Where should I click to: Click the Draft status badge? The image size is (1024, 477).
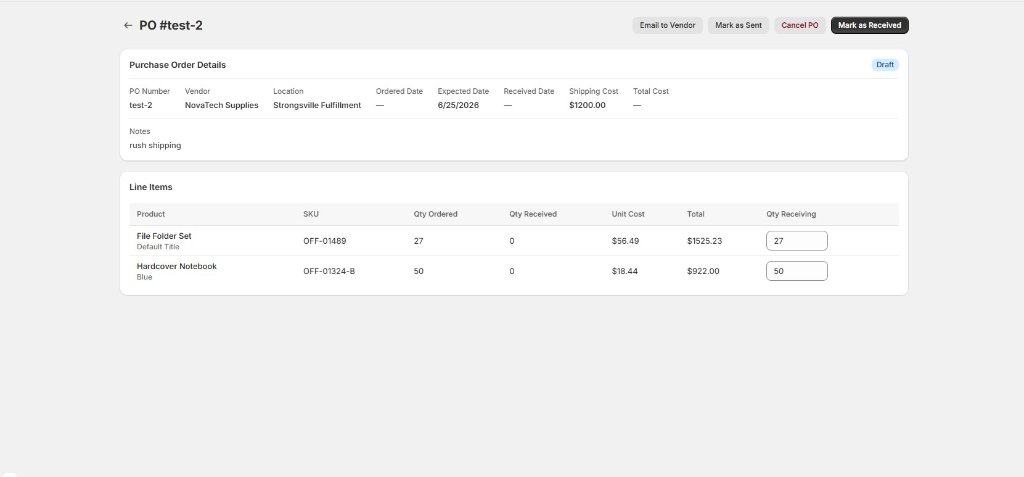click(885, 65)
